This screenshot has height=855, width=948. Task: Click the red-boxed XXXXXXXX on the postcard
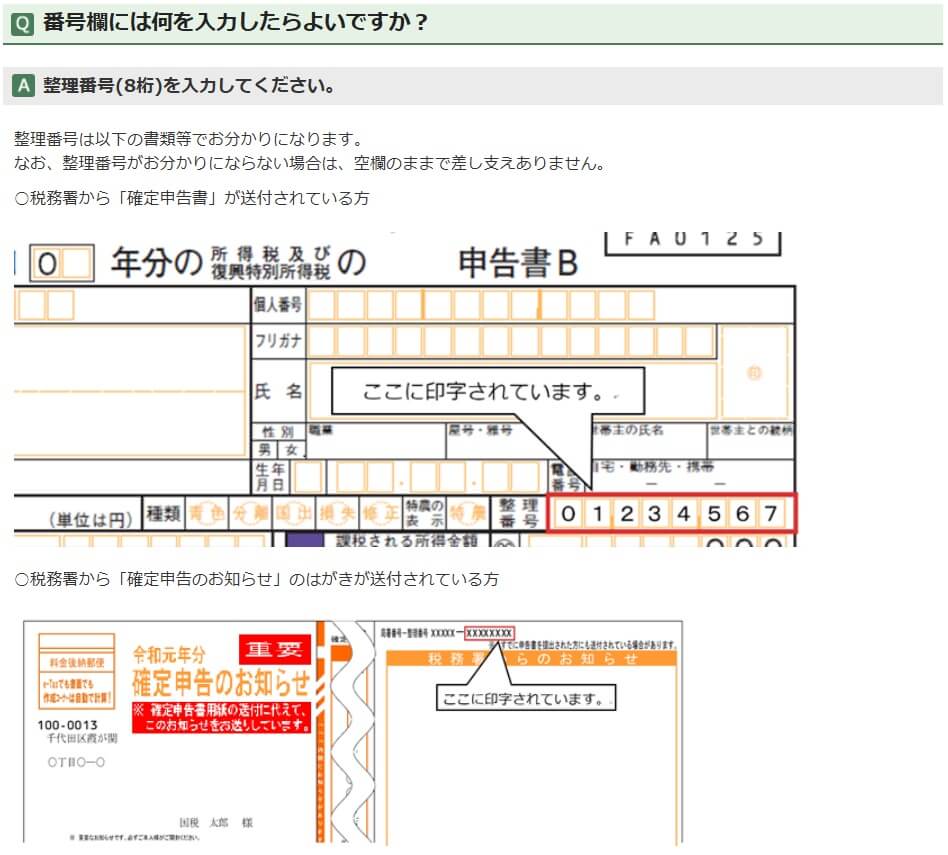coord(490,633)
